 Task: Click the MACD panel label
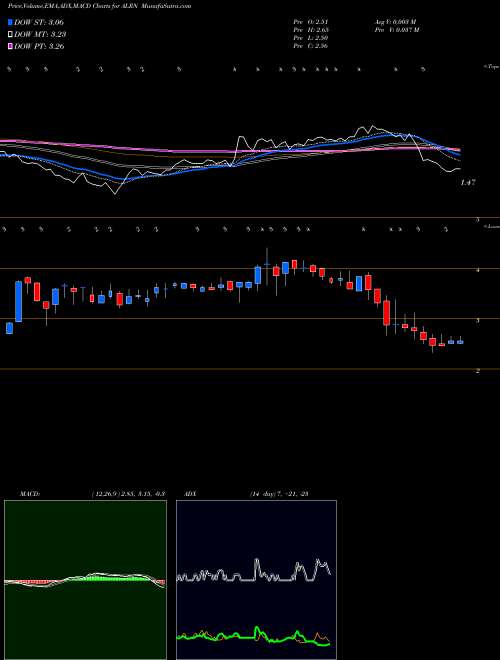click(30, 494)
